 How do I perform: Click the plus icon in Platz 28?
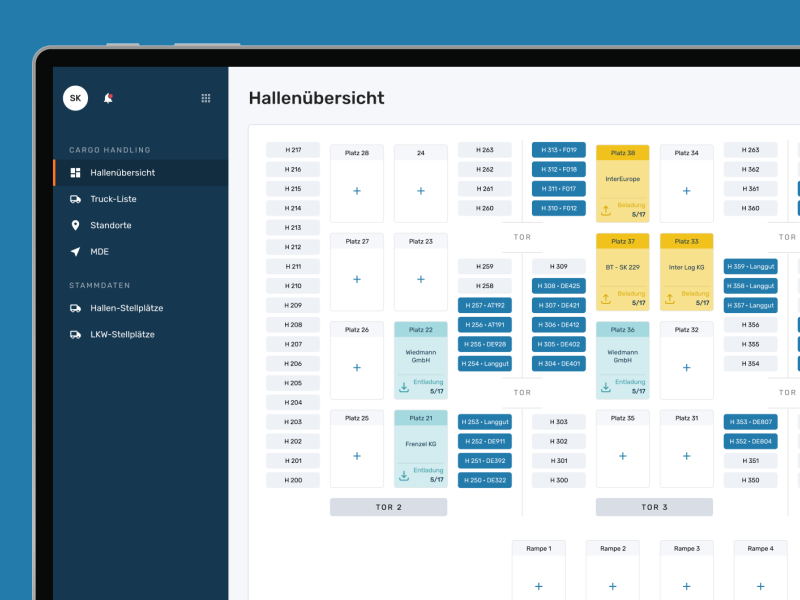click(357, 191)
